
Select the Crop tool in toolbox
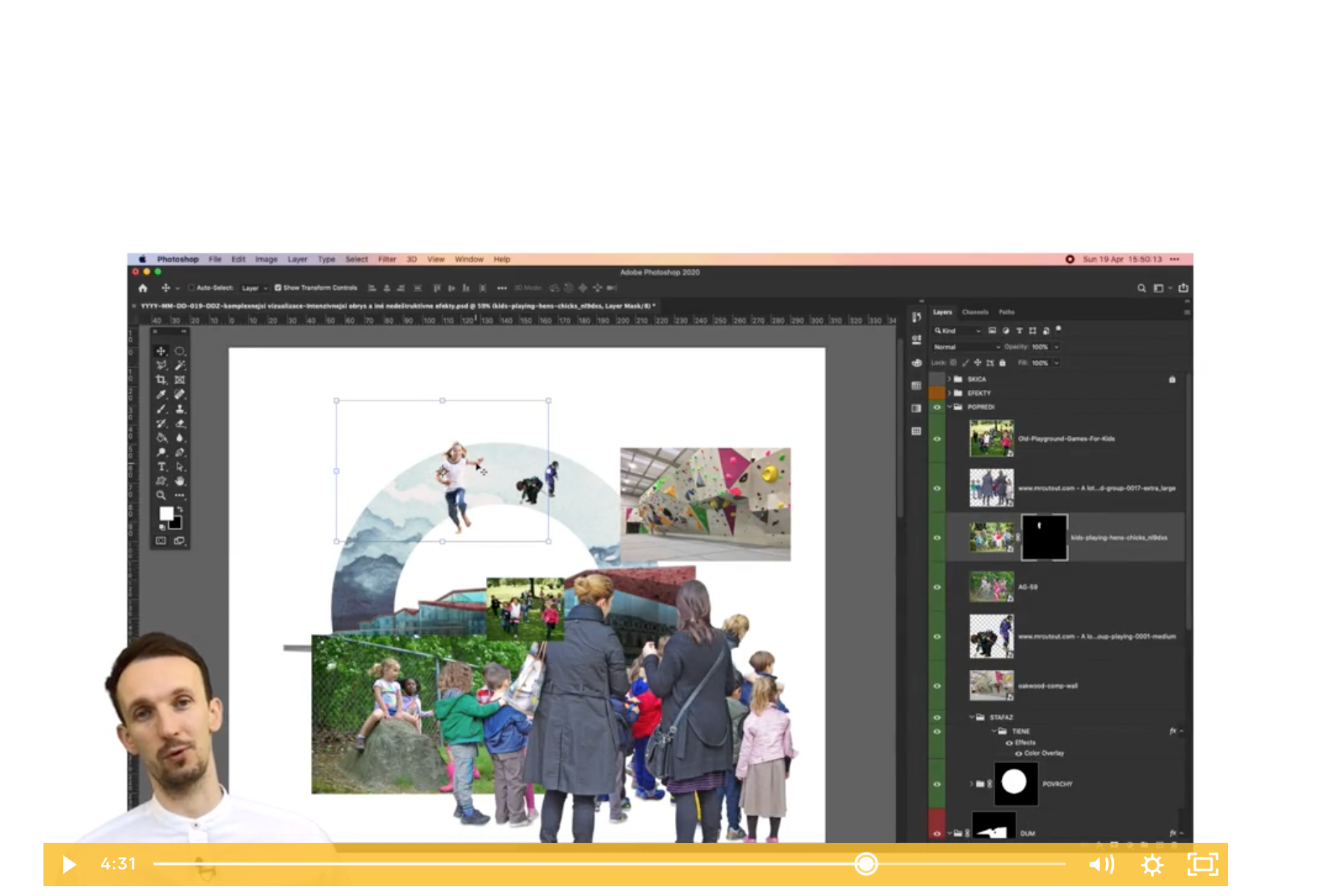tap(161, 379)
